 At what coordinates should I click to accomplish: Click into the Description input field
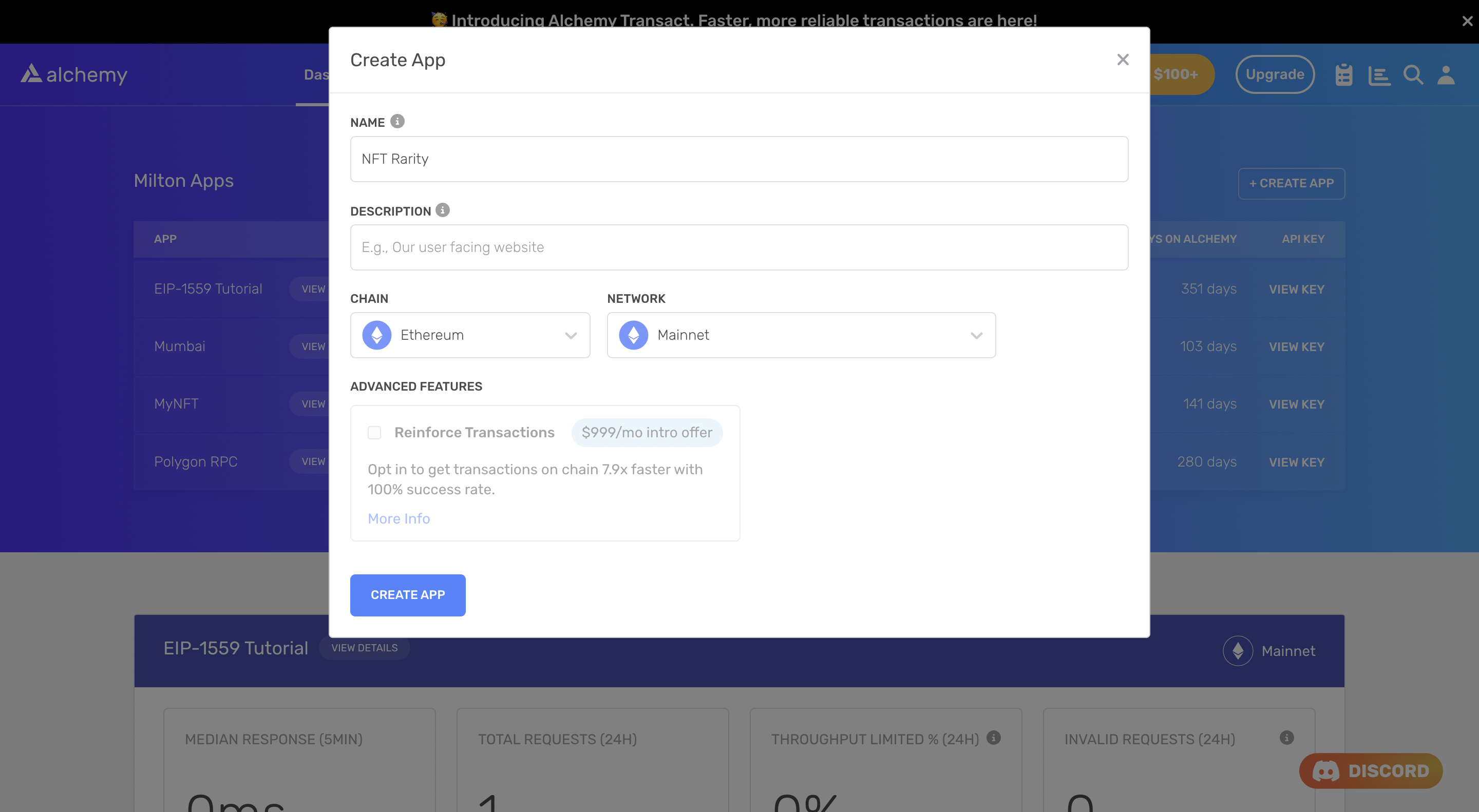point(739,247)
